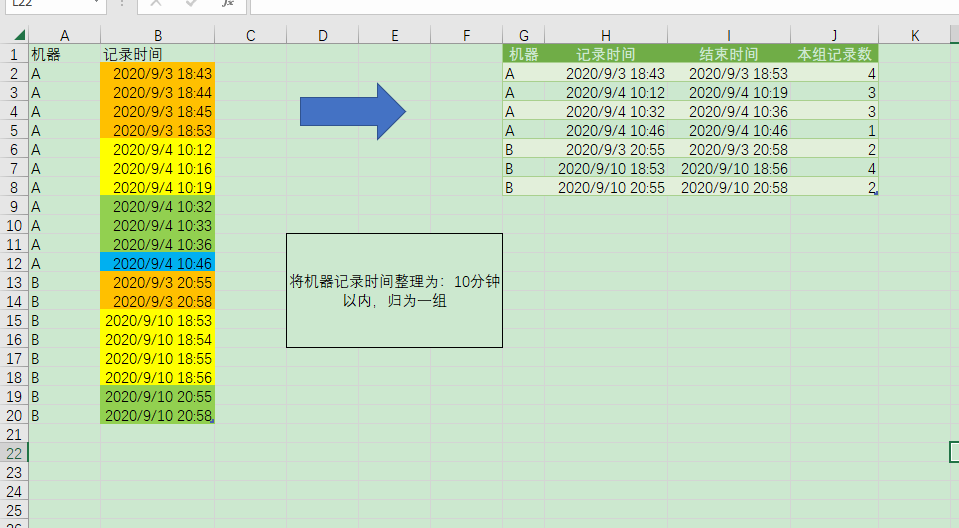Click blue cell B12 2020/9/4 10:46

point(158,263)
